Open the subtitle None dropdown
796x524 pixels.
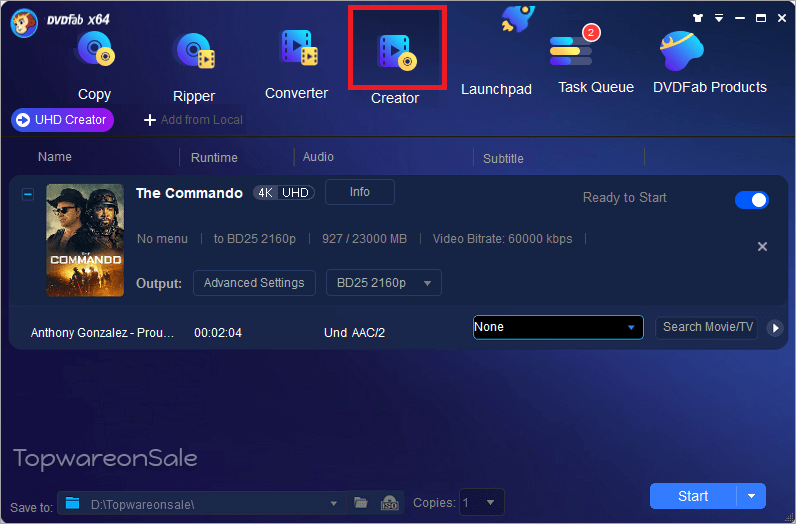point(558,327)
